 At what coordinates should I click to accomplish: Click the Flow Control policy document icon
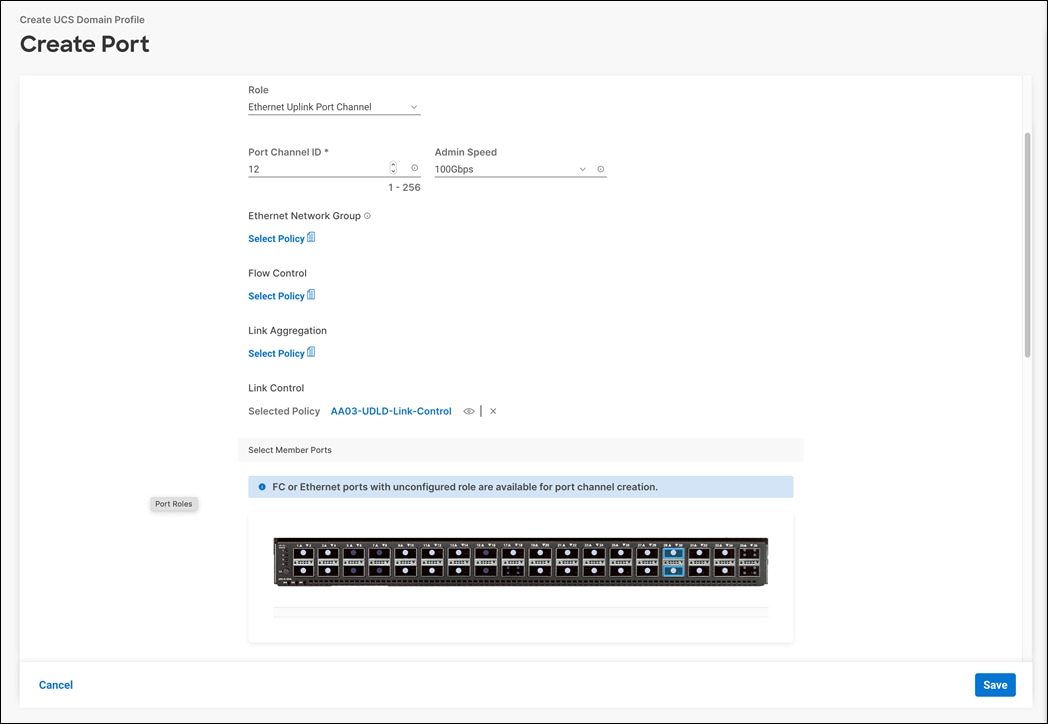(x=310, y=295)
